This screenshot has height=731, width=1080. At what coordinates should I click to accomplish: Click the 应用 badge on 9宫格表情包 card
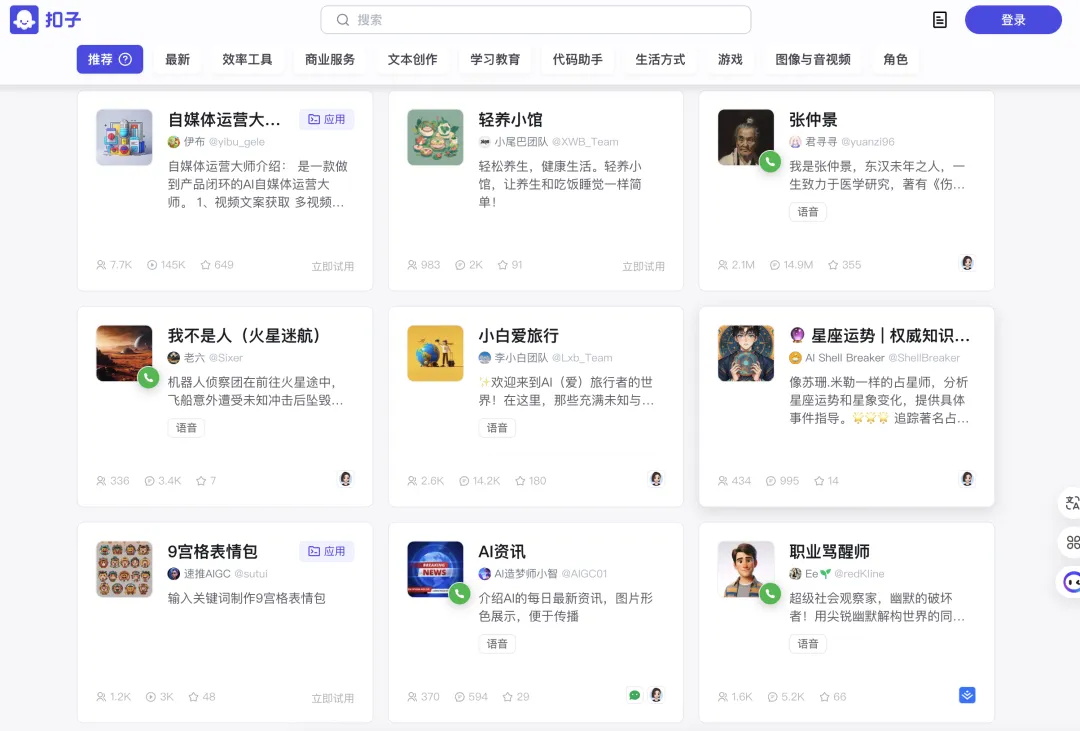pos(327,550)
